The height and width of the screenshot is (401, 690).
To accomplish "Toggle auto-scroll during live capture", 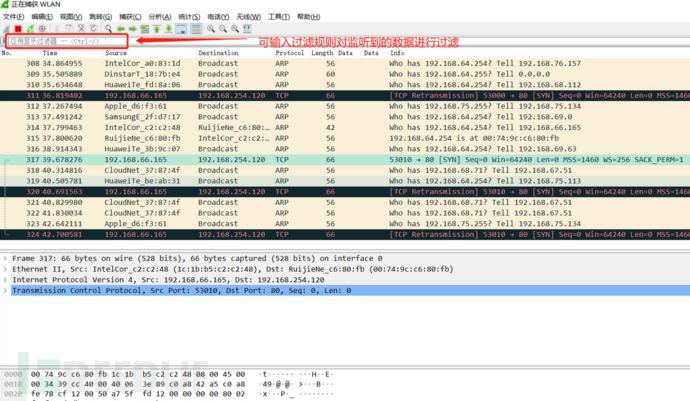I will click(182, 30).
